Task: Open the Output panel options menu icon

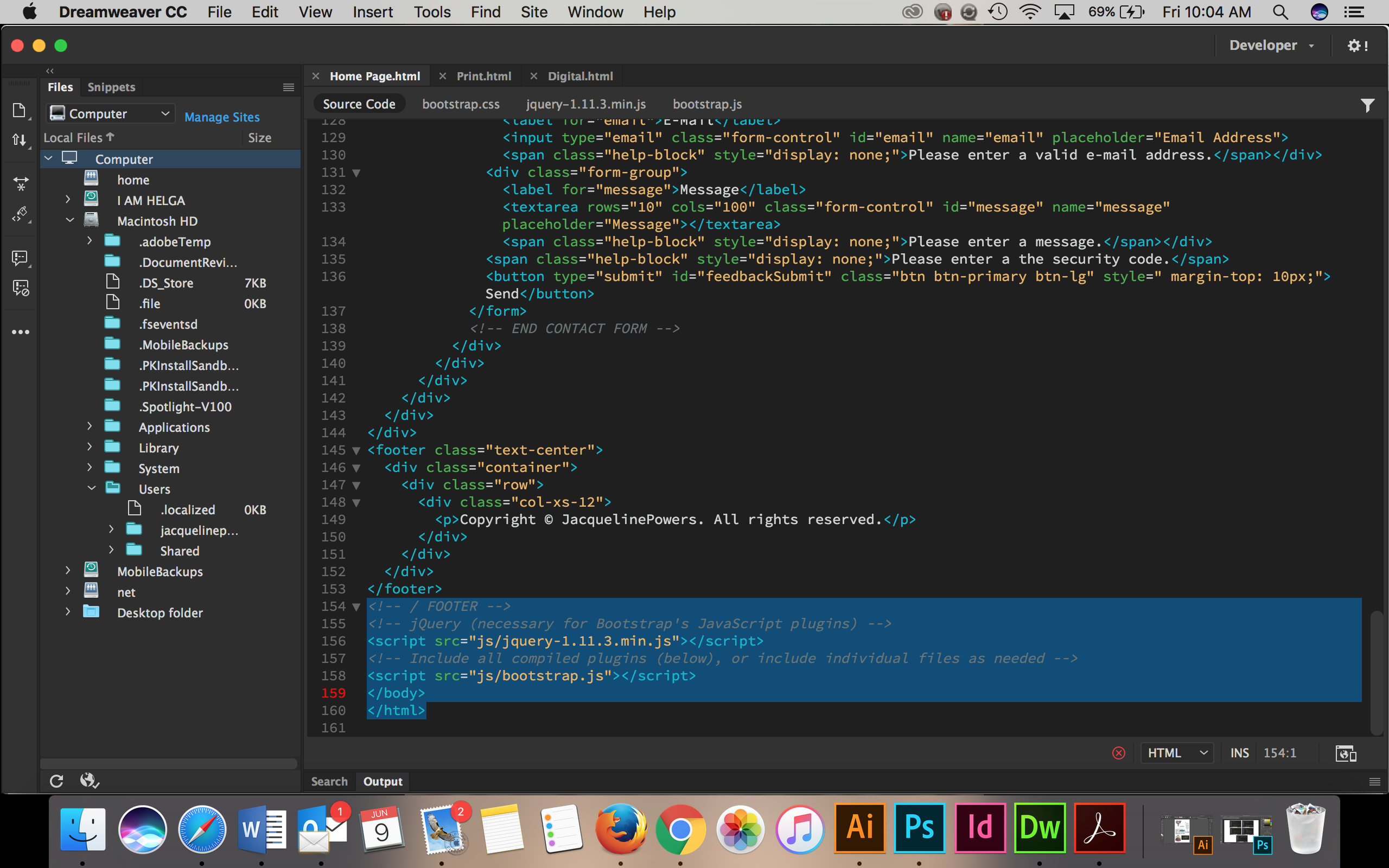Action: click(1375, 781)
